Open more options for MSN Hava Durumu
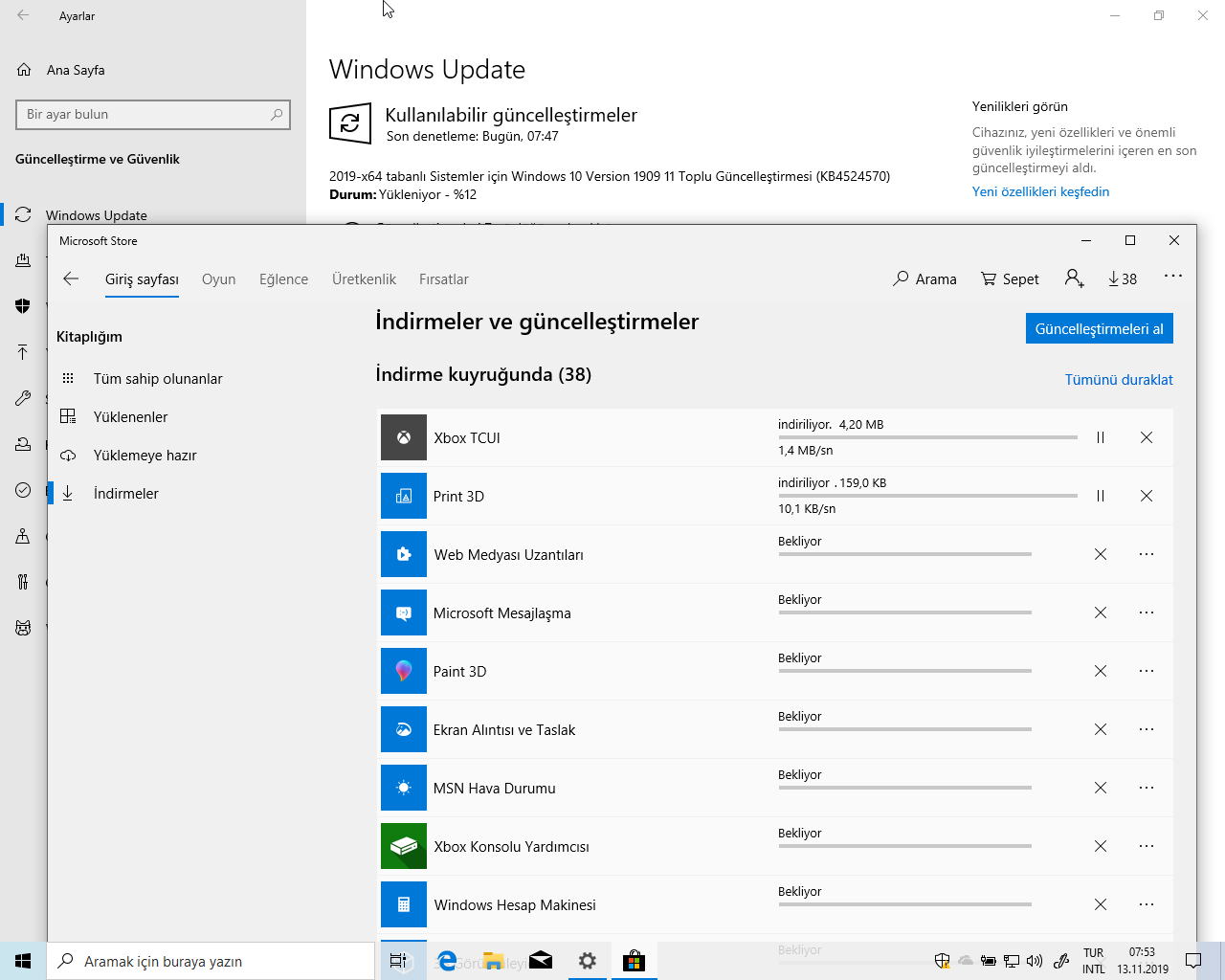 (1147, 788)
